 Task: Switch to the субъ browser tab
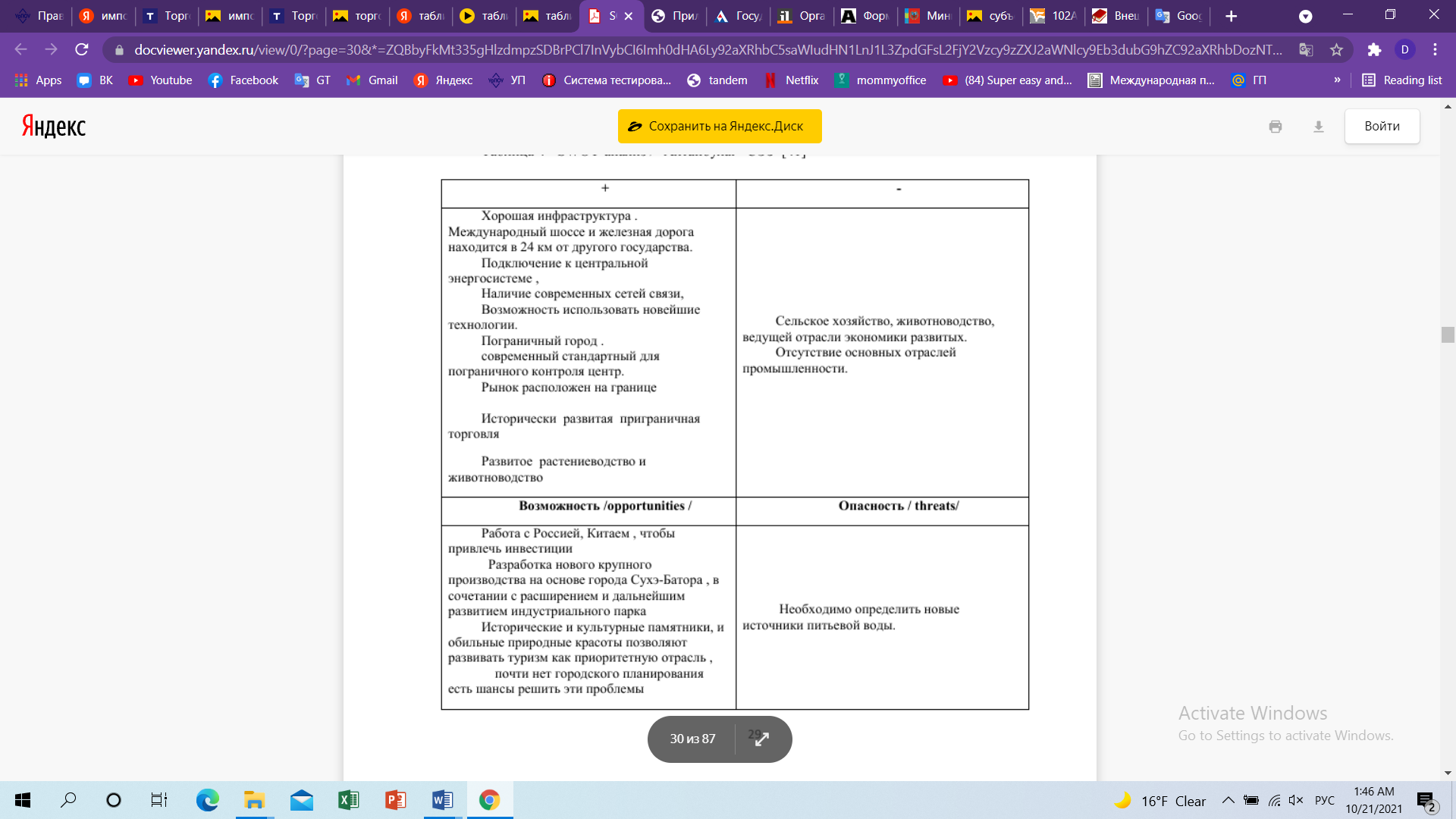point(991,16)
